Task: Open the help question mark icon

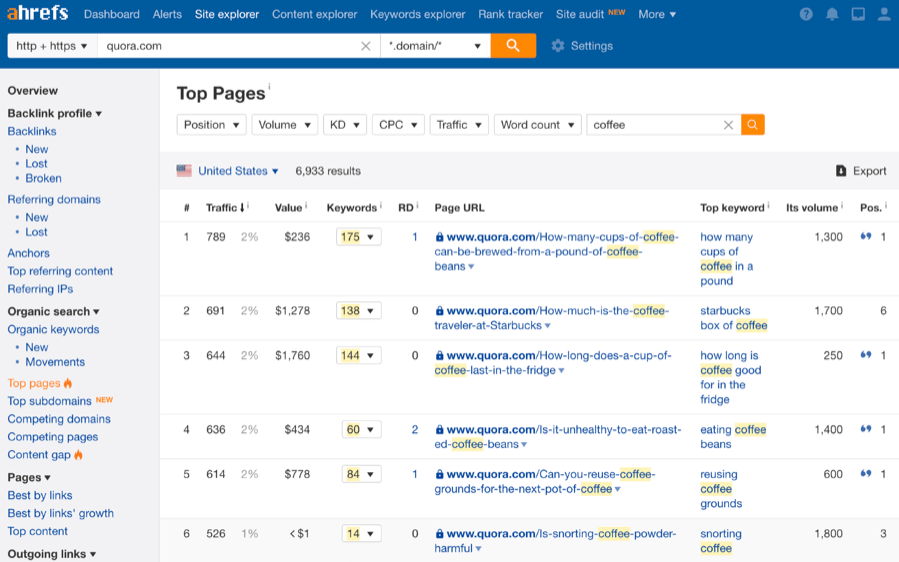Action: click(x=806, y=14)
